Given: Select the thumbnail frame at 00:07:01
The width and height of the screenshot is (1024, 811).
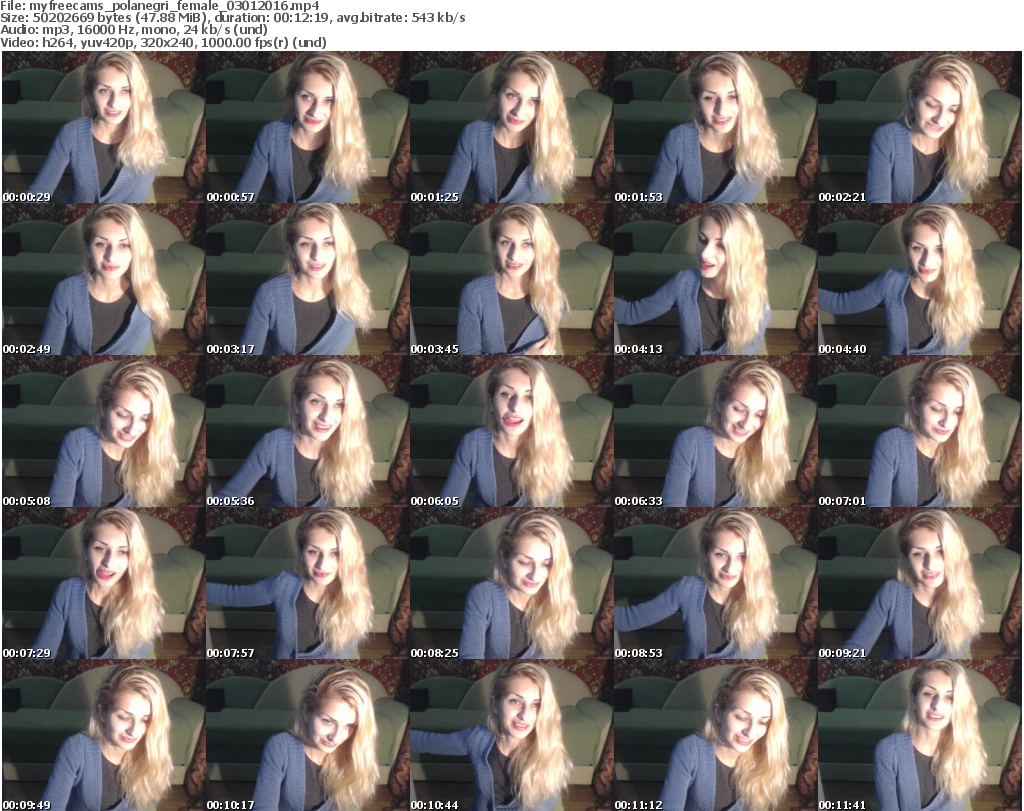Looking at the screenshot, I should (x=919, y=432).
